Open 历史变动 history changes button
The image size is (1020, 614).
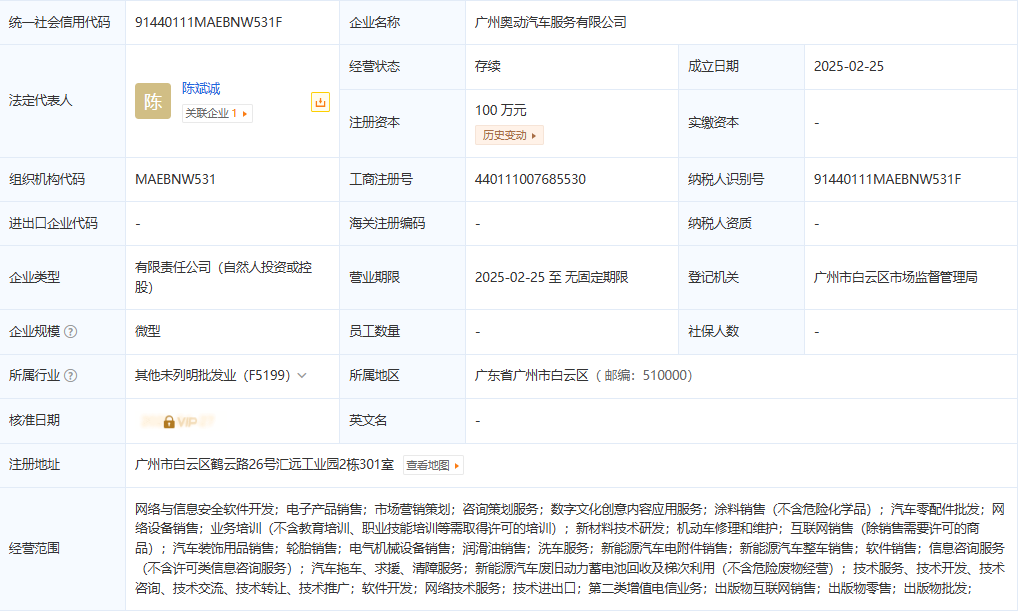coord(509,135)
